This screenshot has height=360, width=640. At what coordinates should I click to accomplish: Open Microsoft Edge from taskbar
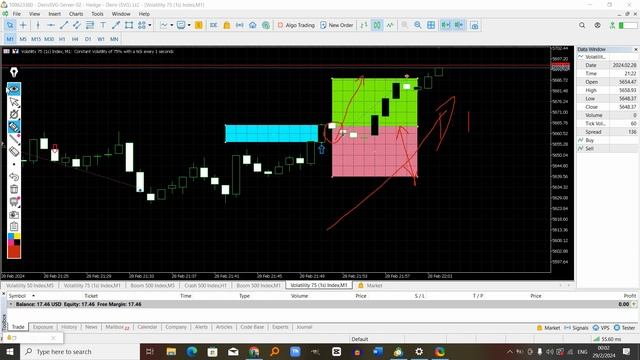click(x=192, y=351)
